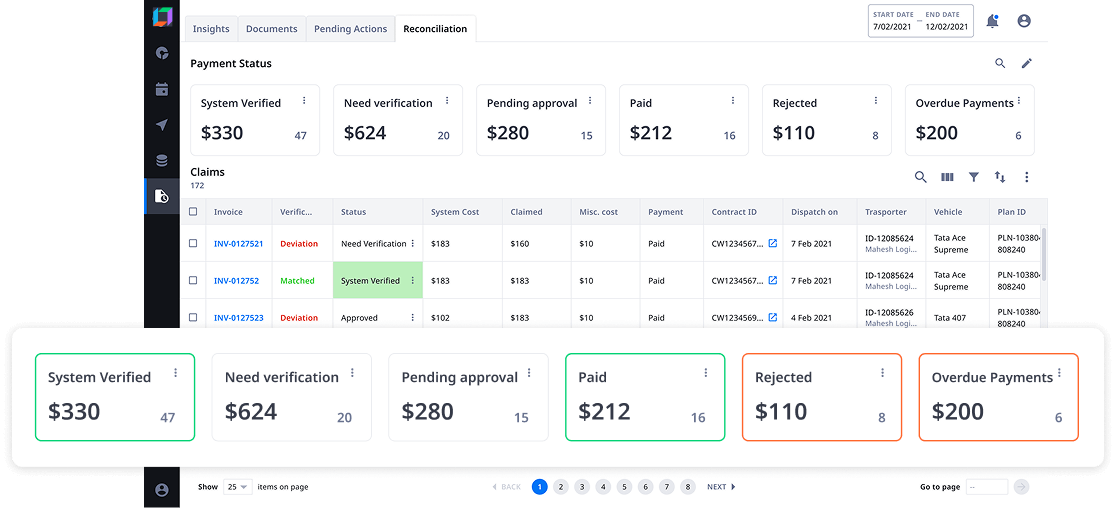
Task: Sort by the System Cost column header
Action: click(455, 212)
